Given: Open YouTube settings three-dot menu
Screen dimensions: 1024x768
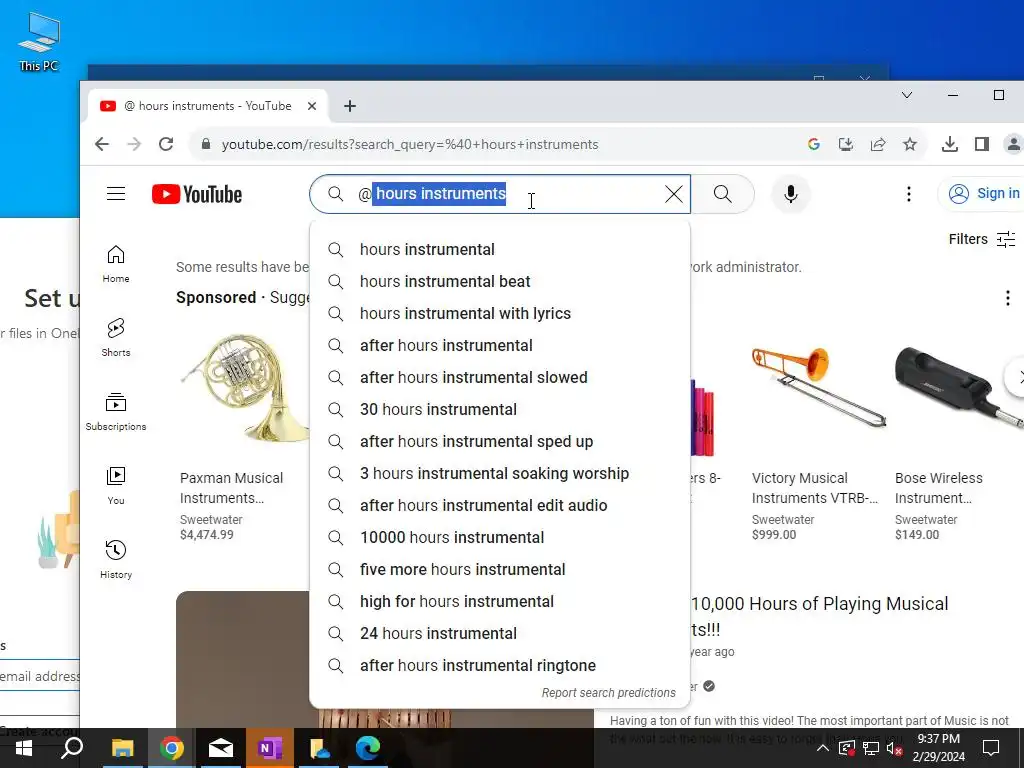Looking at the screenshot, I should [908, 194].
